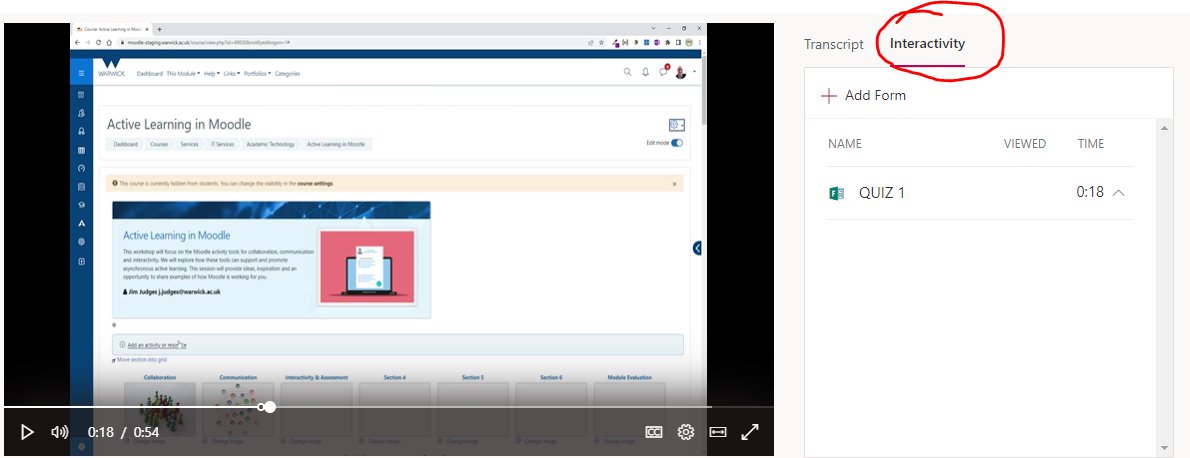
Task: Open the video in fullscreen
Action: coord(750,432)
